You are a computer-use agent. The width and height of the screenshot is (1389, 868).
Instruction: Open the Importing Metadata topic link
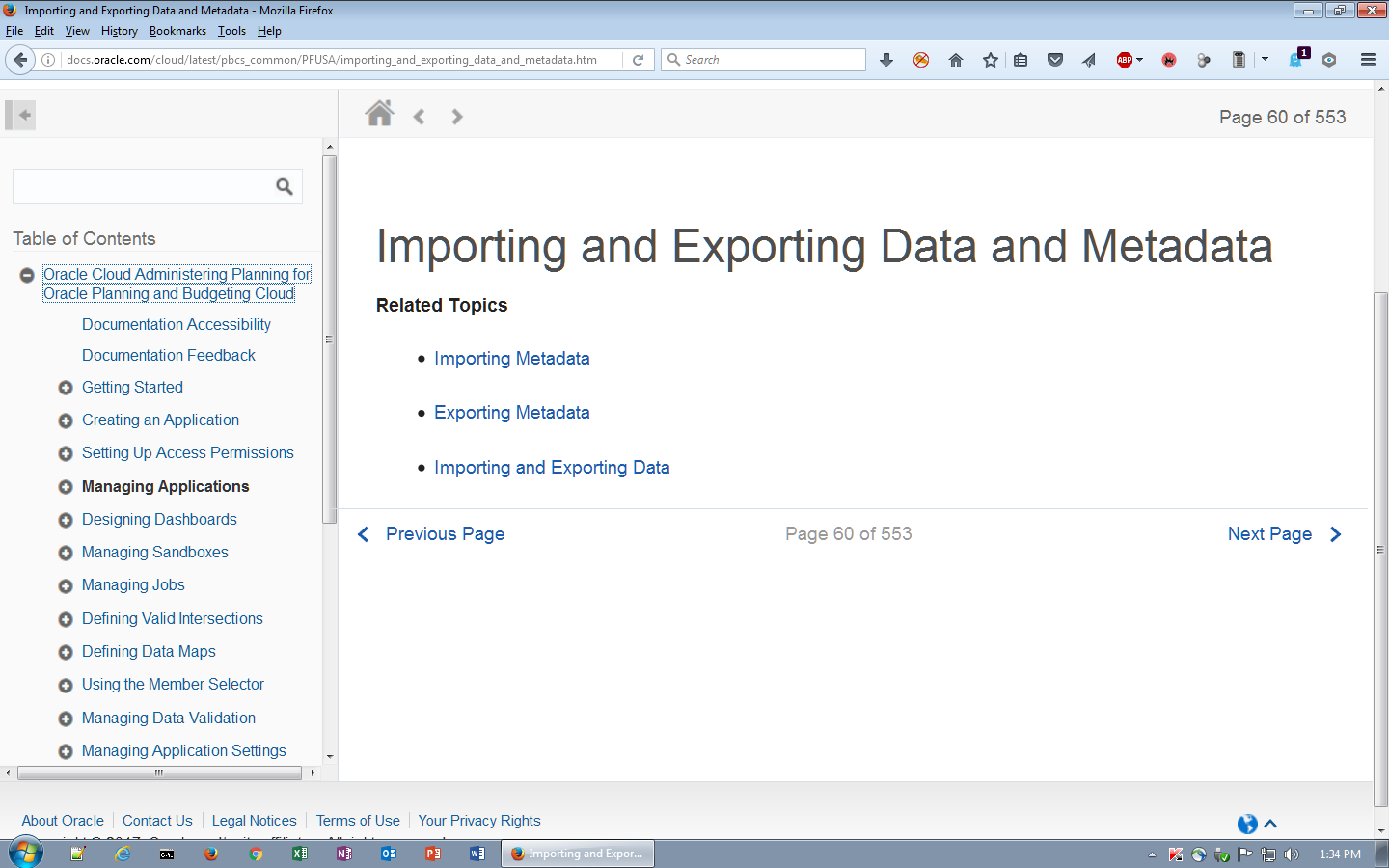coord(511,359)
